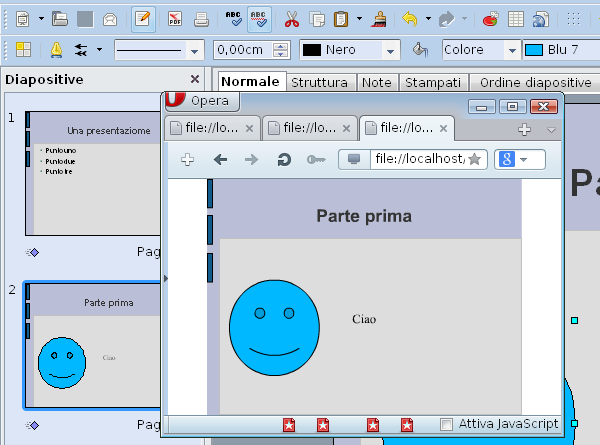The height and width of the screenshot is (445, 600).
Task: Toggle the edit file mode icon
Action: (143, 18)
